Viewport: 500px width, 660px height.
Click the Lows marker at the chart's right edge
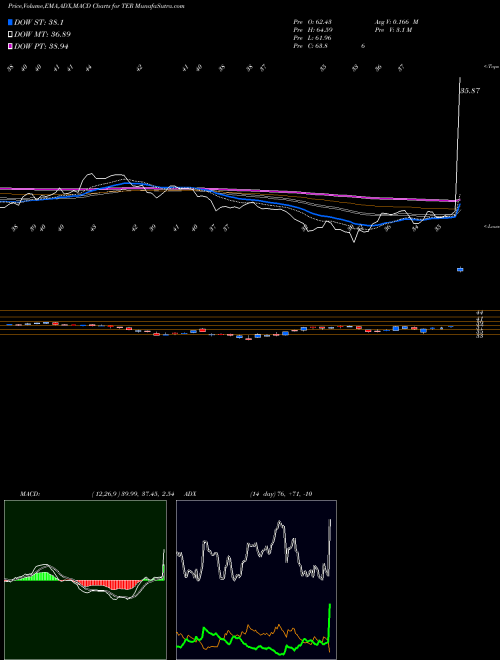tap(492, 226)
